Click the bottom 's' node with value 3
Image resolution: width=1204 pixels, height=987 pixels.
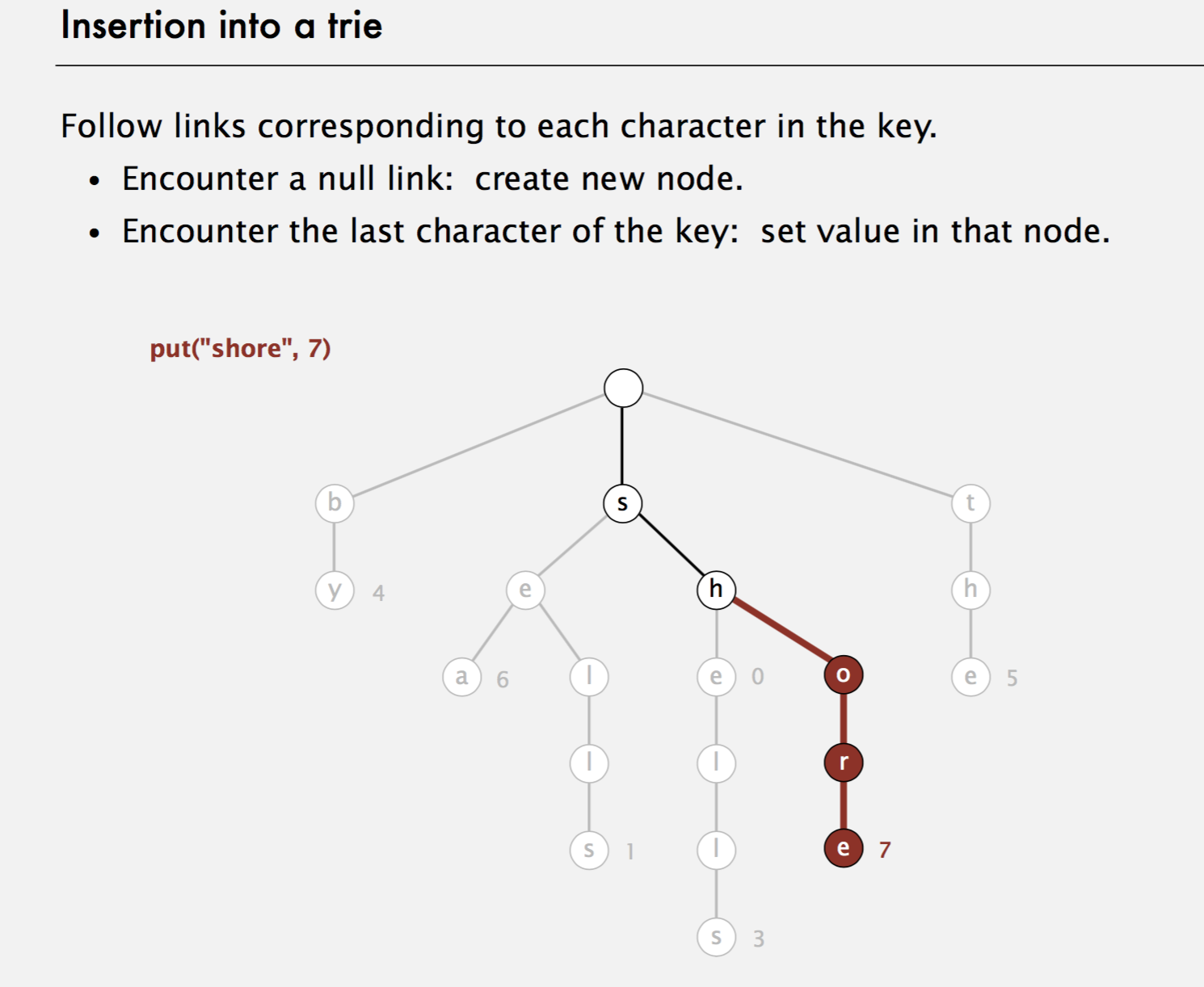click(716, 937)
